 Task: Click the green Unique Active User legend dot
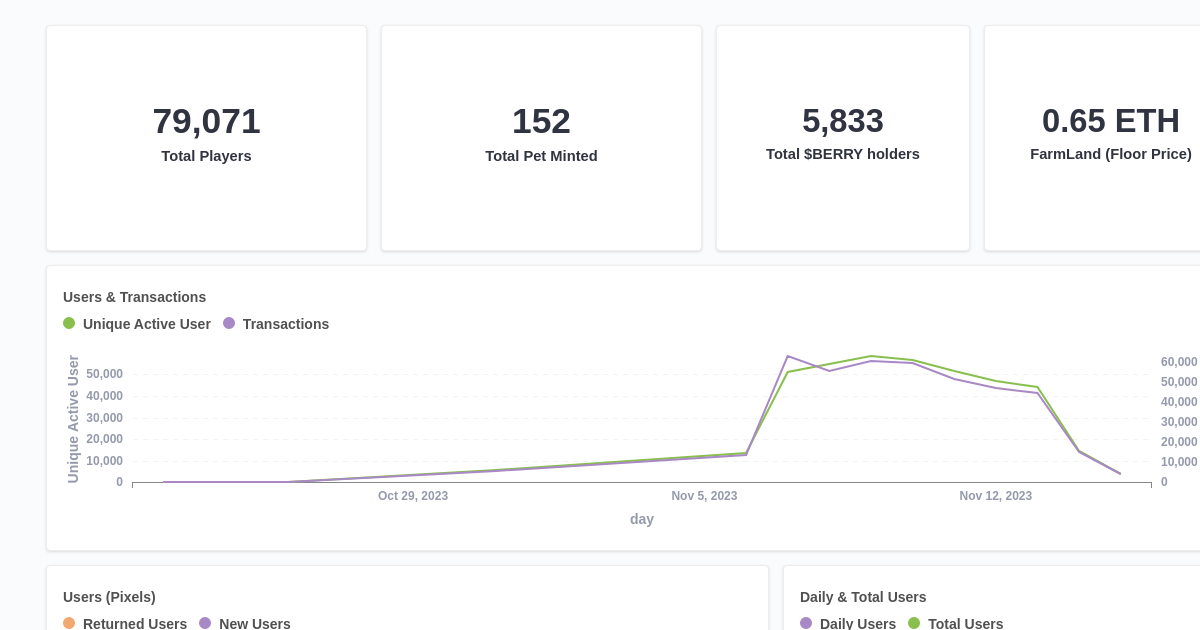click(x=68, y=323)
